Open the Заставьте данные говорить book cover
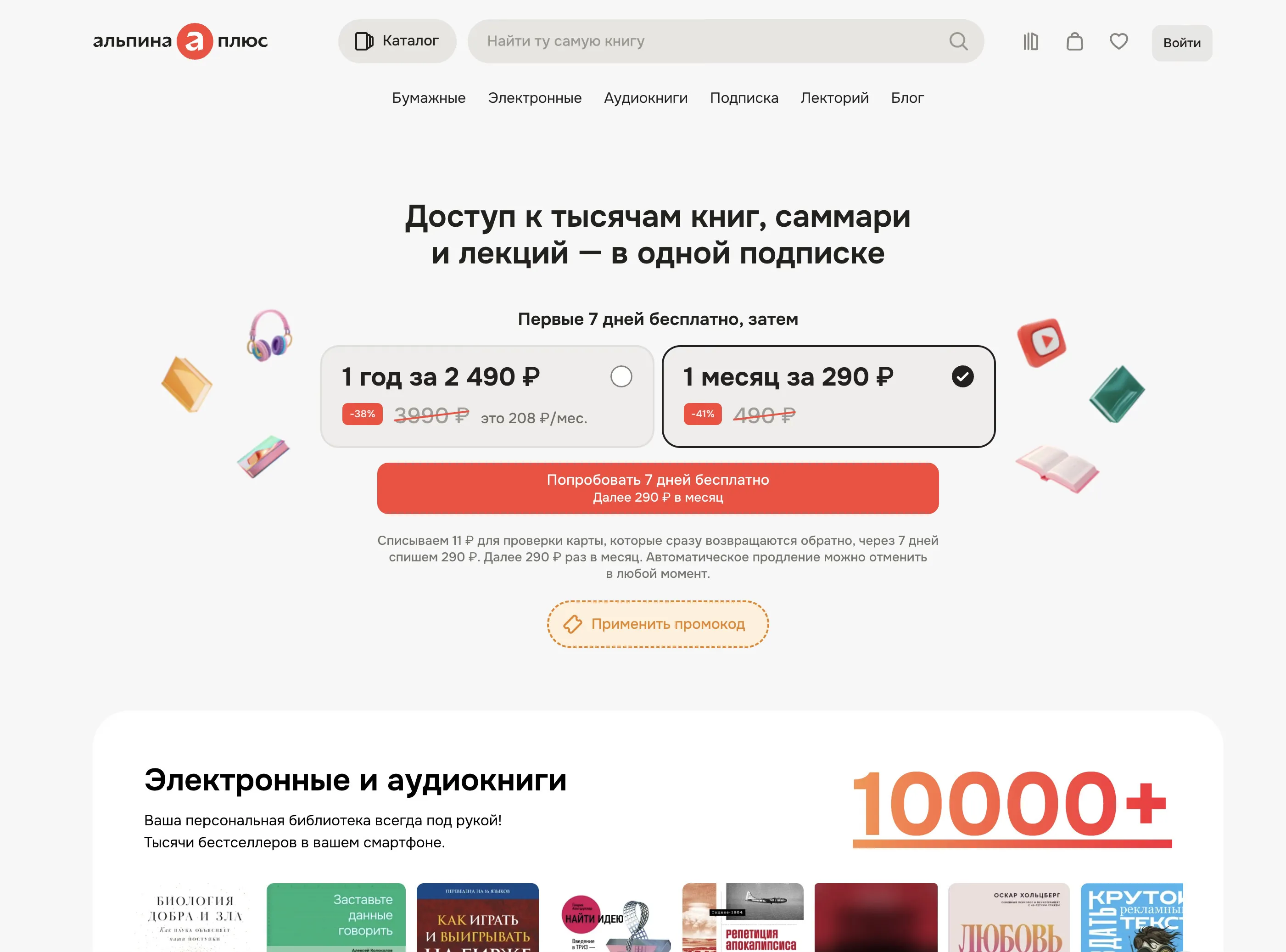1286x952 pixels. coord(336,918)
